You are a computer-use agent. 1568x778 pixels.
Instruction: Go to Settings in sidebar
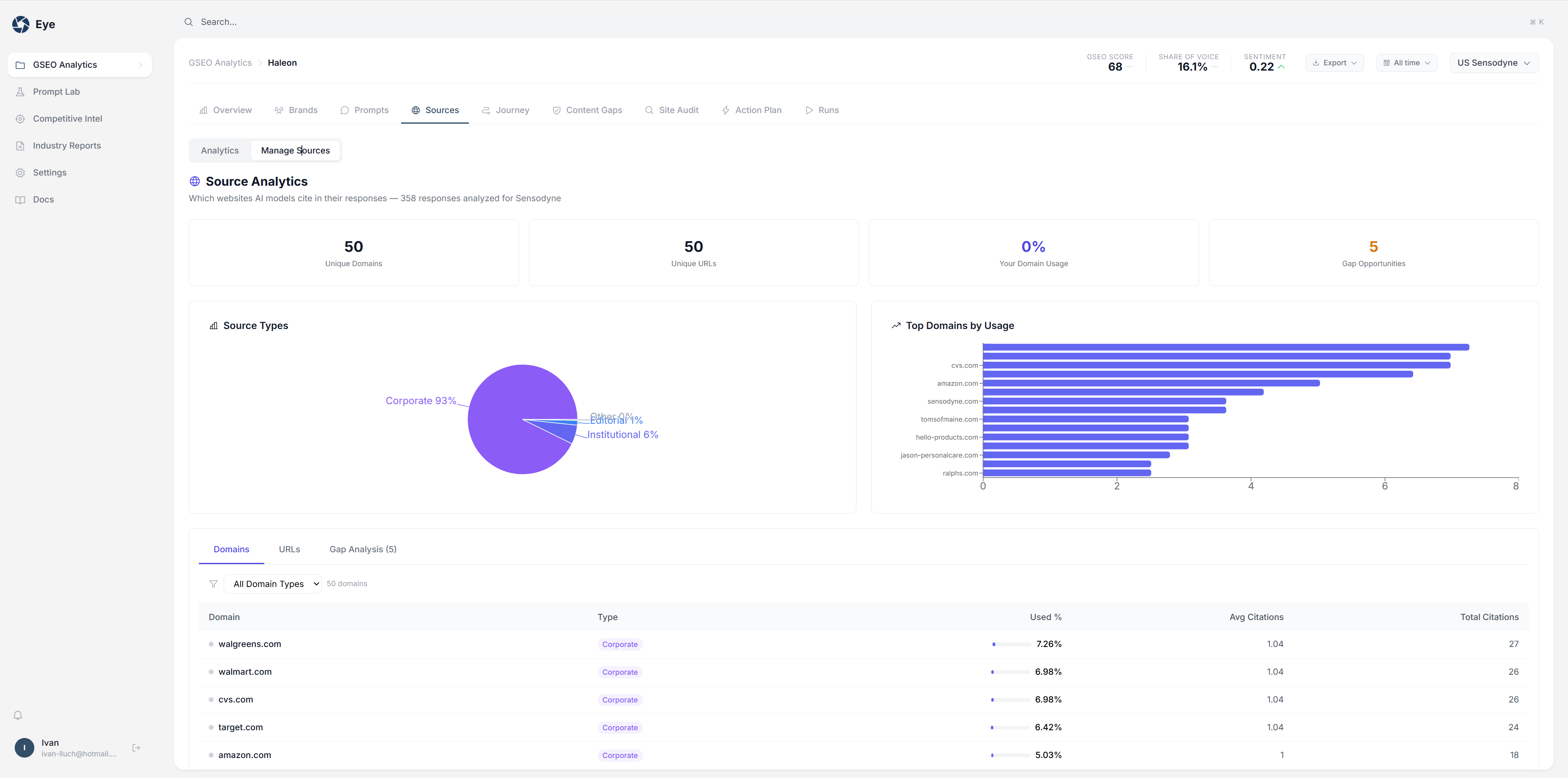coord(49,173)
